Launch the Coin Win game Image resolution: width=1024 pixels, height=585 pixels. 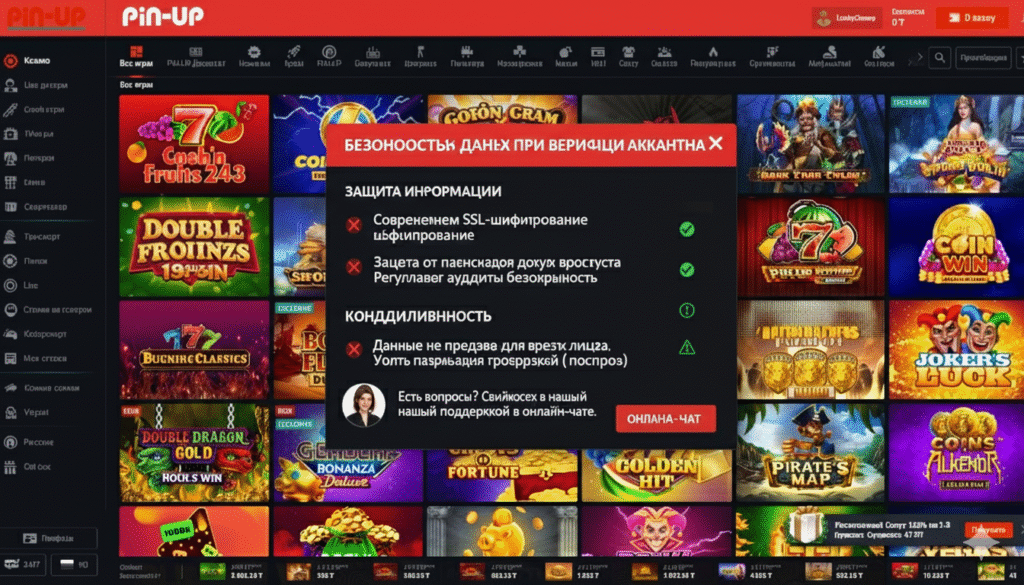point(956,247)
